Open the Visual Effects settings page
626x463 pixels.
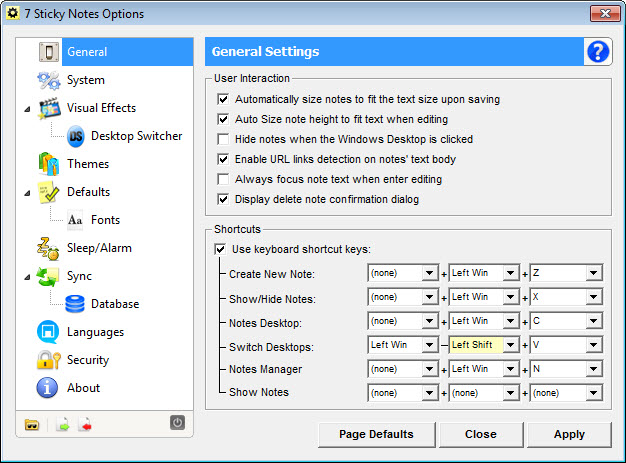point(101,108)
